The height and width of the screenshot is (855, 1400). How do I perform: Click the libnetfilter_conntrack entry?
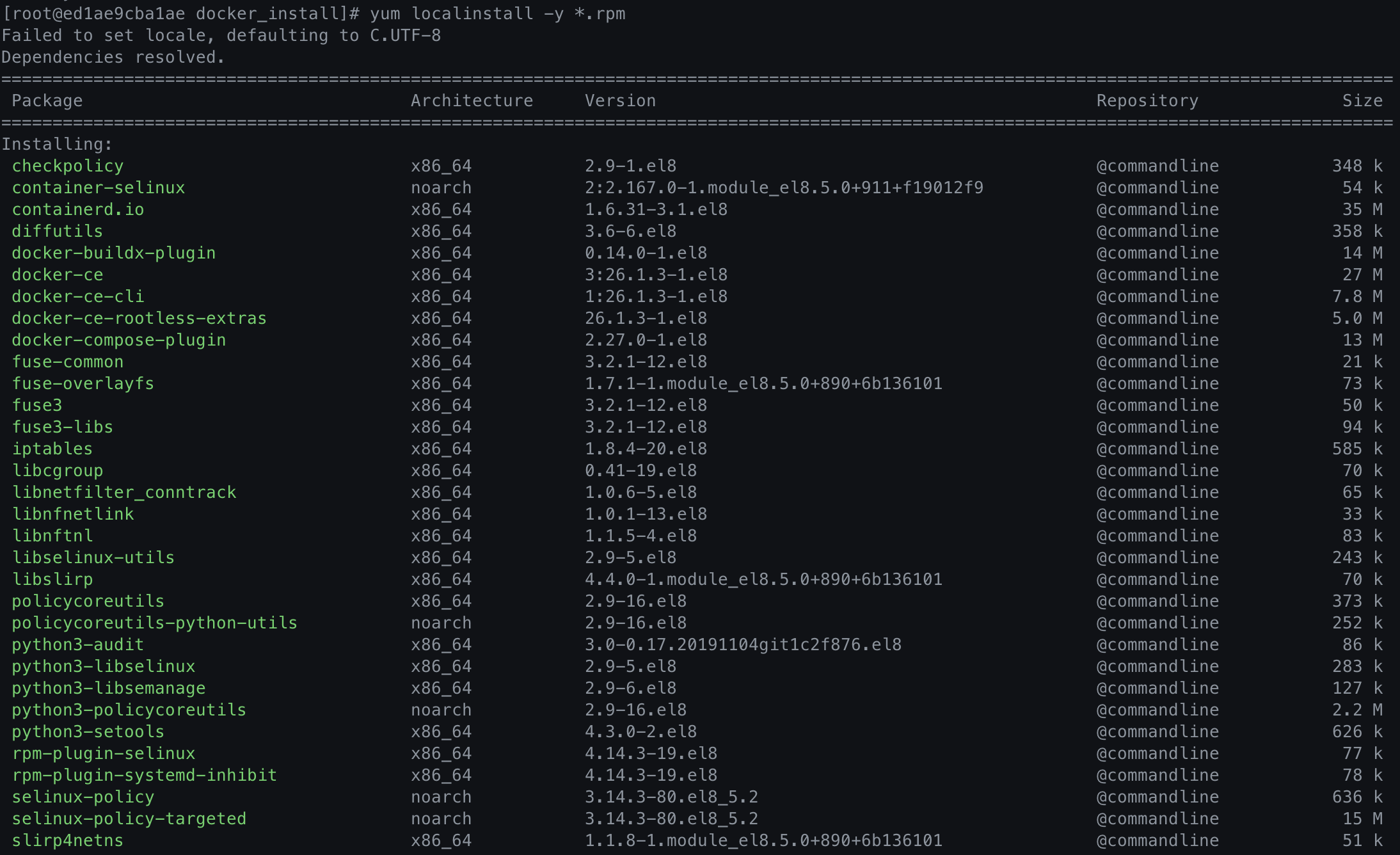124,492
